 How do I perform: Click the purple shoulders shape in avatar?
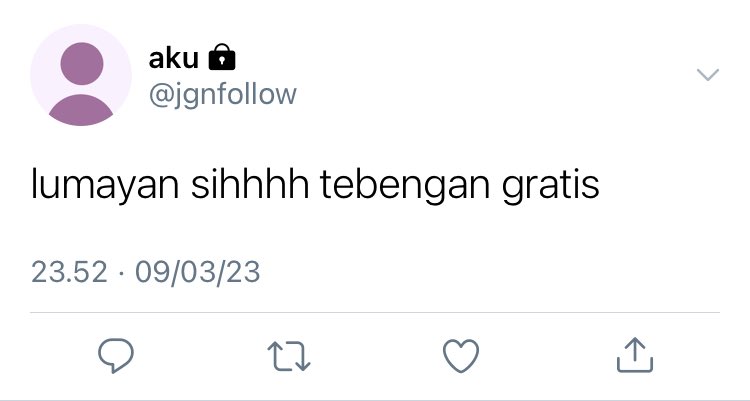81,110
